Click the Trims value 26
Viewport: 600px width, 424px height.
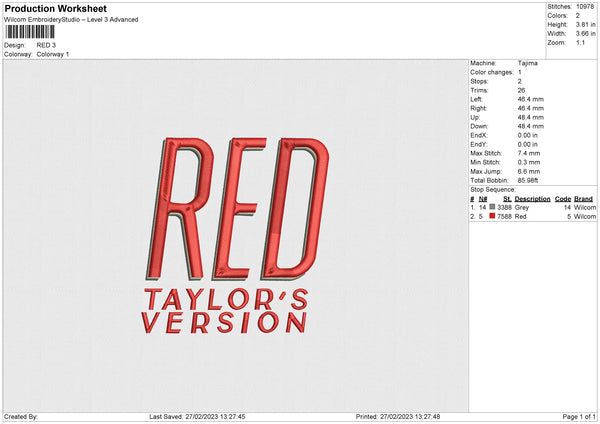click(521, 90)
